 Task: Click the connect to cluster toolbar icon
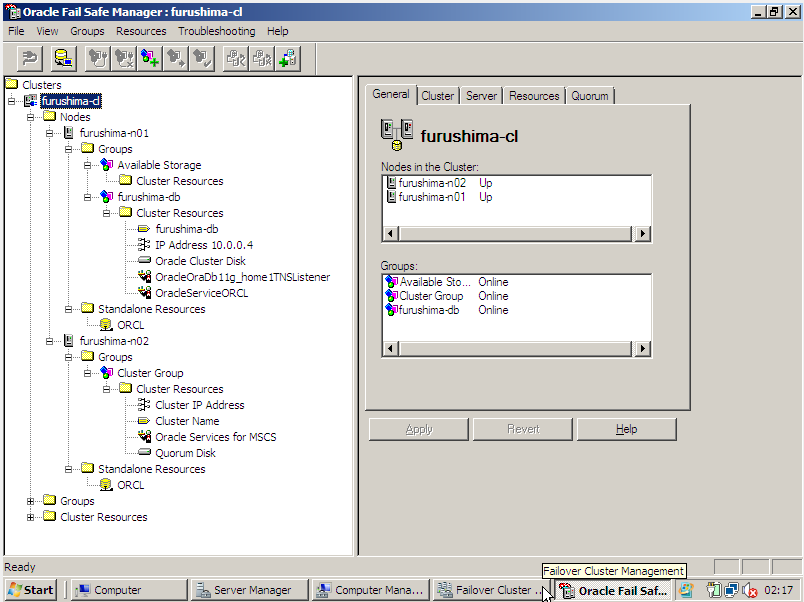[x=30, y=58]
